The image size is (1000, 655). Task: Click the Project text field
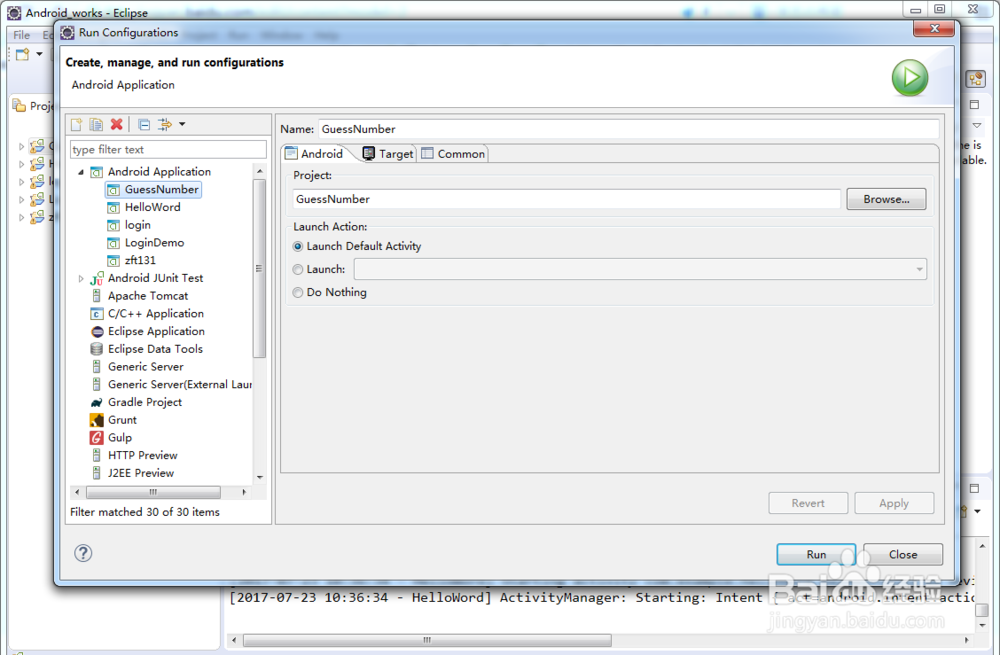566,199
